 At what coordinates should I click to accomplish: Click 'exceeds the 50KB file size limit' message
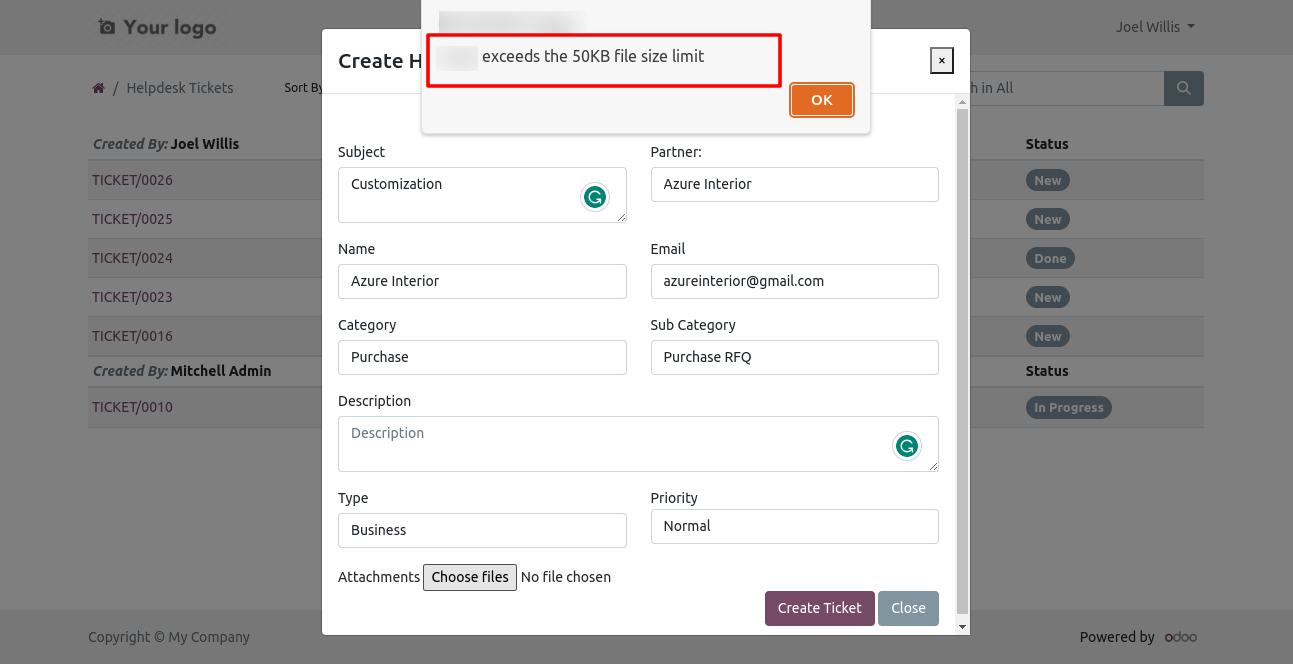point(593,56)
